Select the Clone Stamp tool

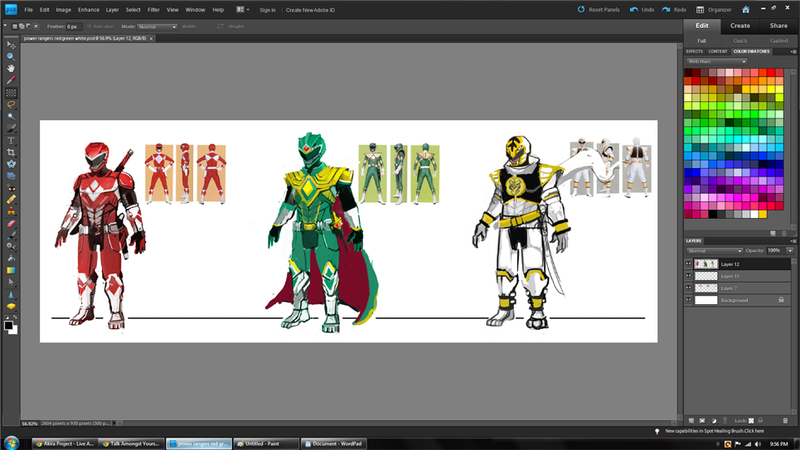tap(11, 211)
